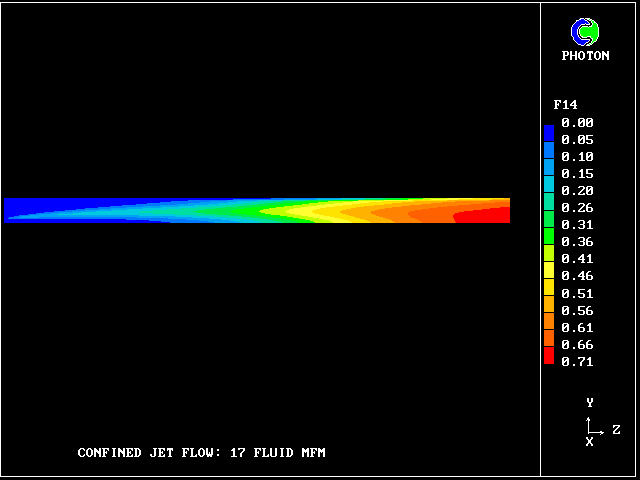Image resolution: width=640 pixels, height=480 pixels.
Task: Click the 0.05 legend value label
Action: [577, 140]
